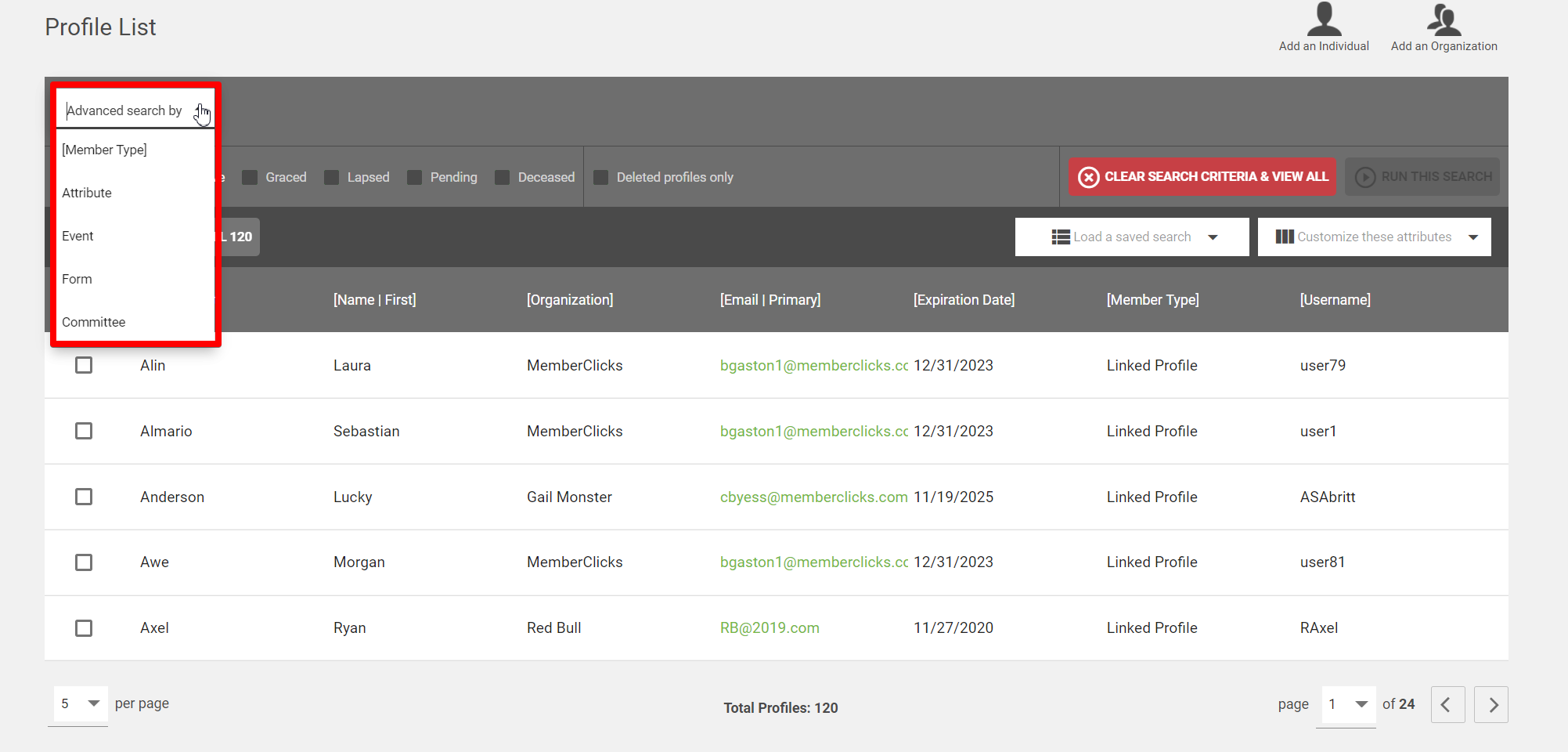Go to next page with right chevron
This screenshot has width=1568, height=752.
pyautogui.click(x=1491, y=704)
